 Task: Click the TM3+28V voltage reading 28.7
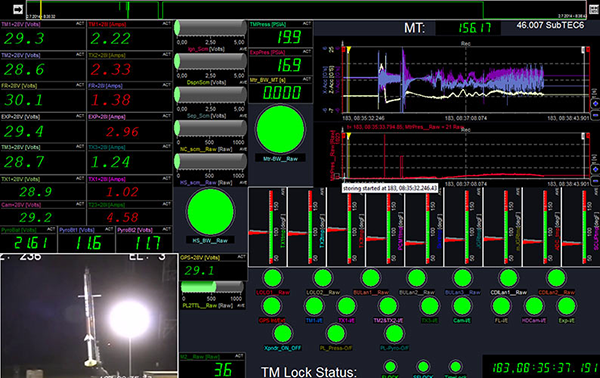24,162
